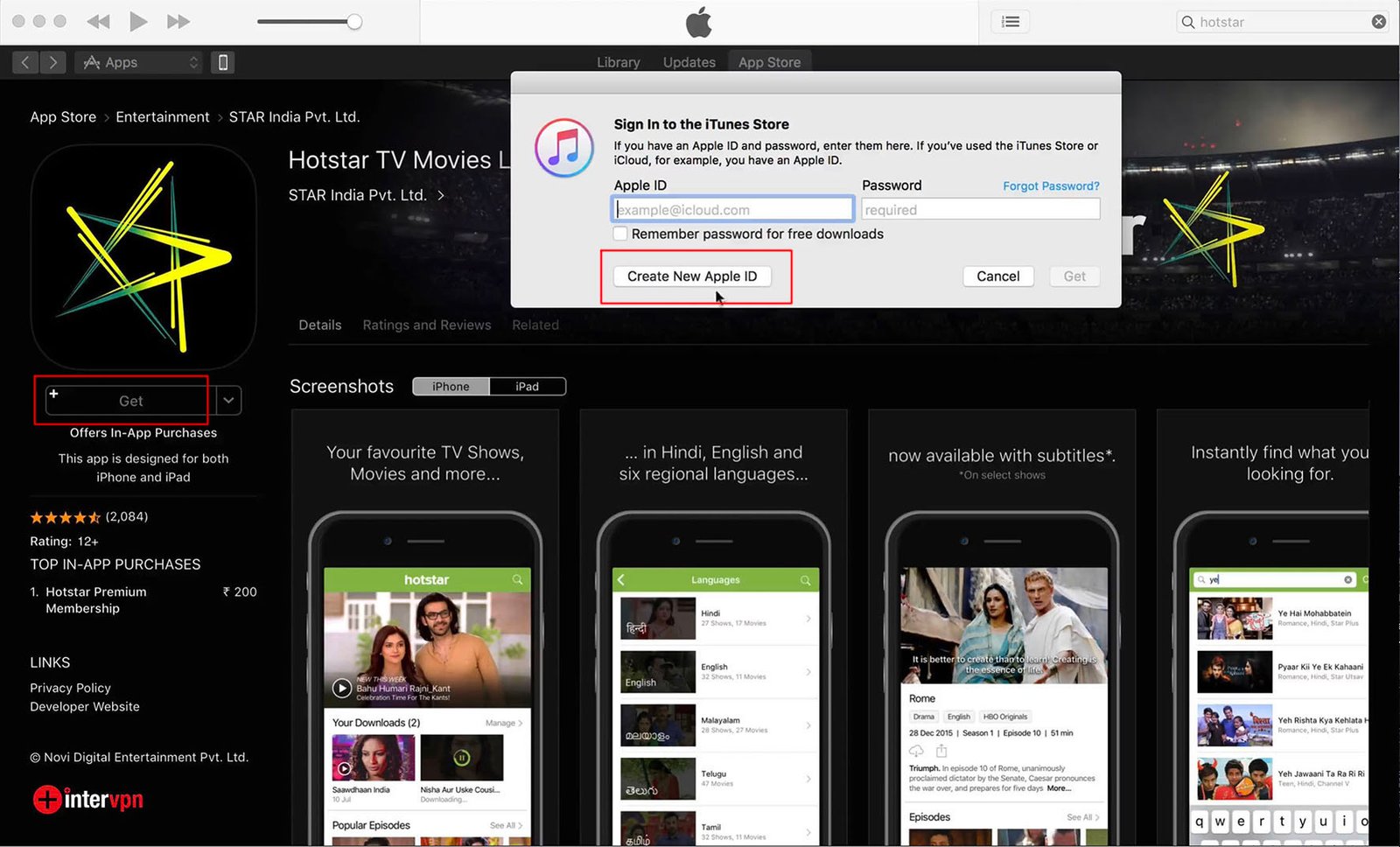Viewport: 1400px width, 847px height.
Task: Click the play icon on Bahu Humari Rajni_Kant
Action: tap(342, 689)
